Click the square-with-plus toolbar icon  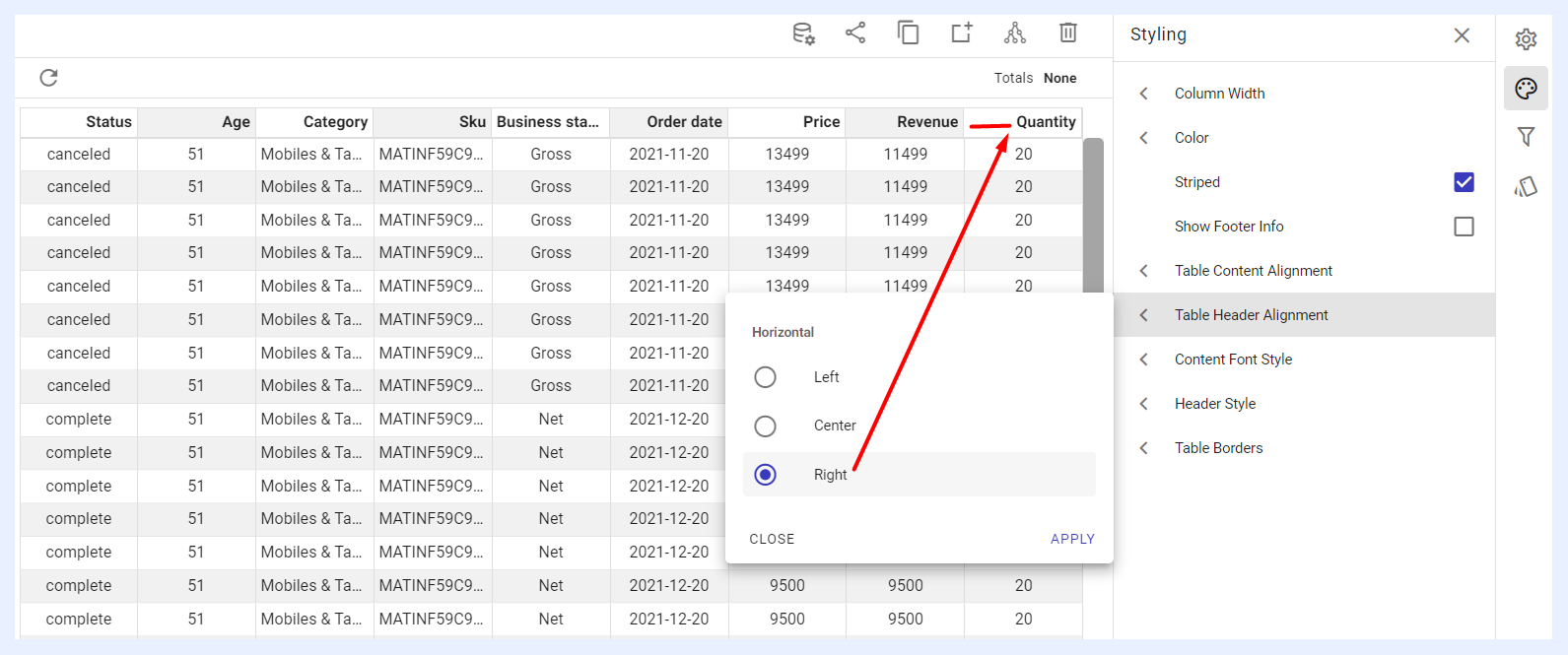click(962, 33)
